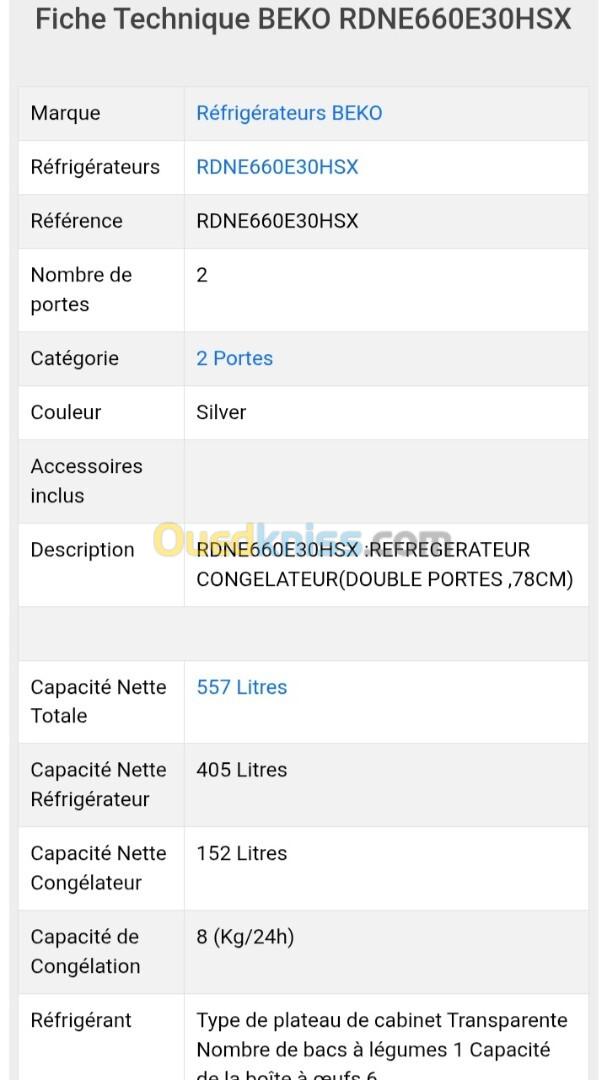Click the 405 Litres value
The width and height of the screenshot is (607, 1080).
tap(241, 770)
